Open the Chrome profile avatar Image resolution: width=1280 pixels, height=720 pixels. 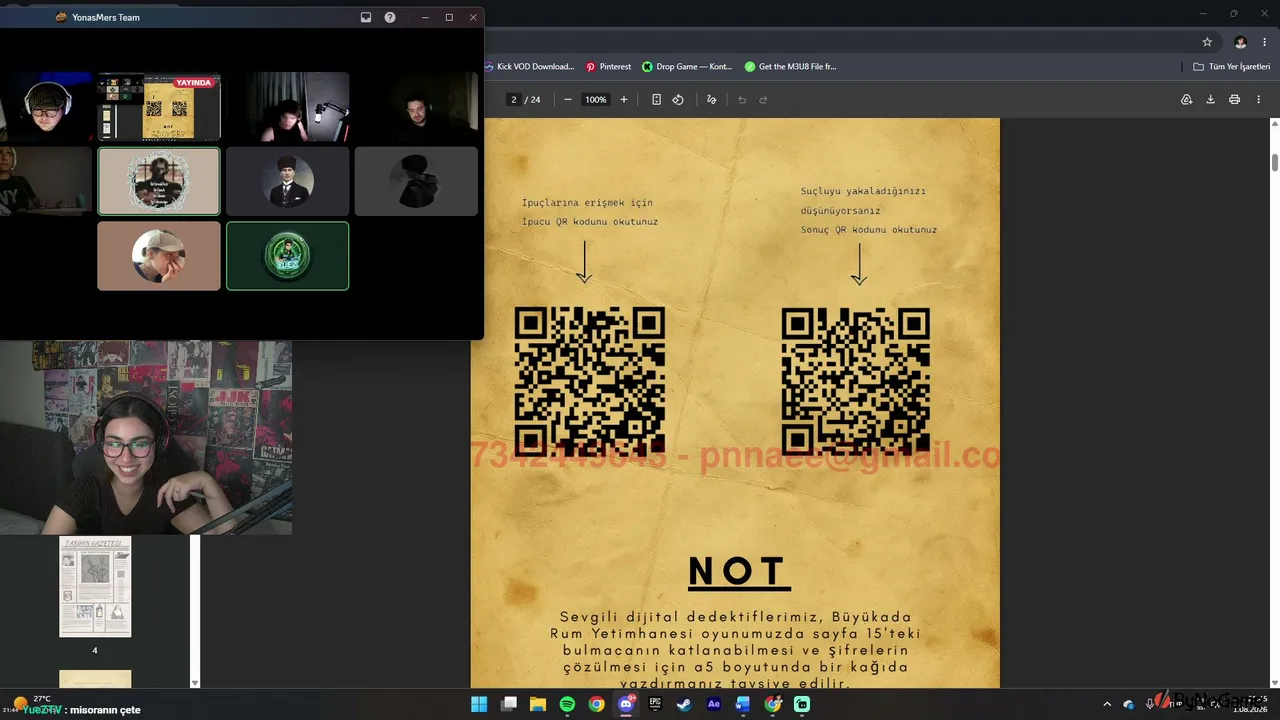[1240, 42]
